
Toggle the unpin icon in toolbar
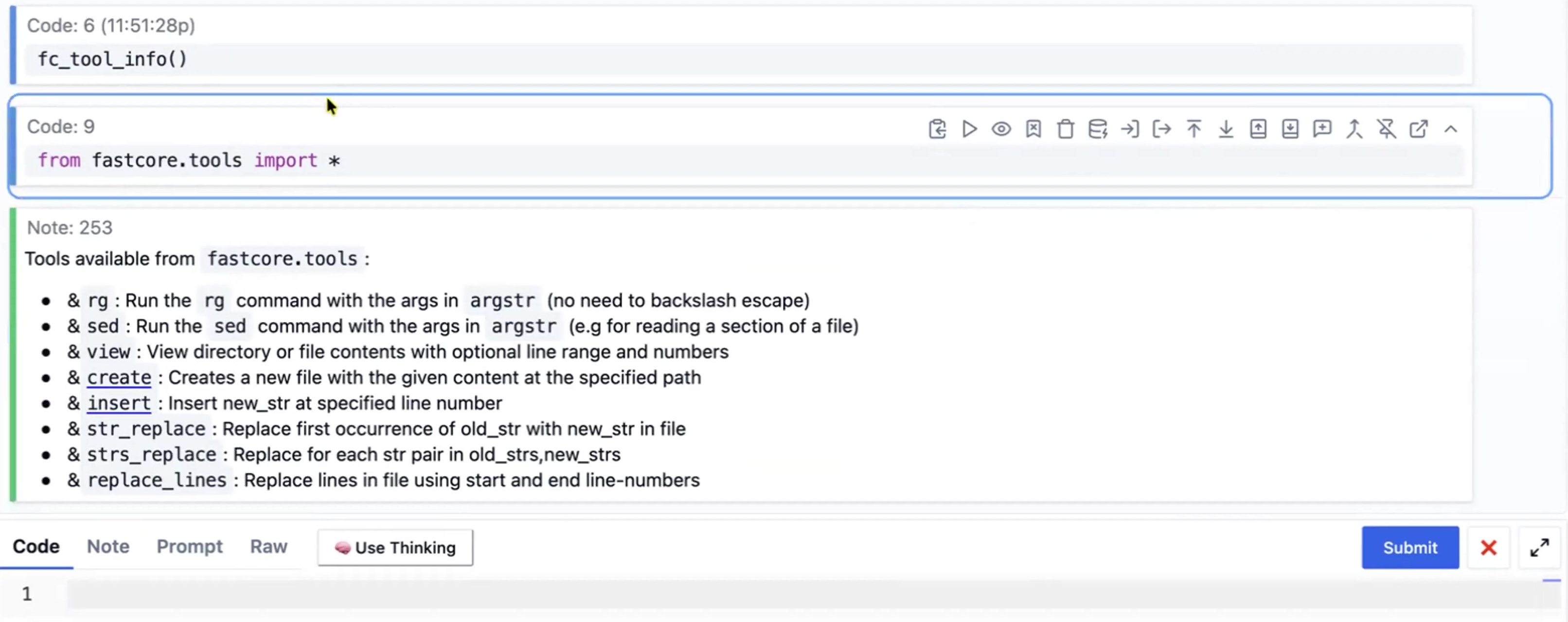pyautogui.click(x=1387, y=129)
